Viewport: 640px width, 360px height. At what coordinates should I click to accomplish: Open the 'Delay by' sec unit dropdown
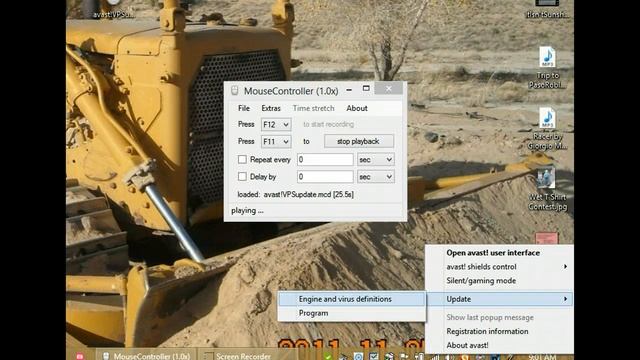[376, 177]
